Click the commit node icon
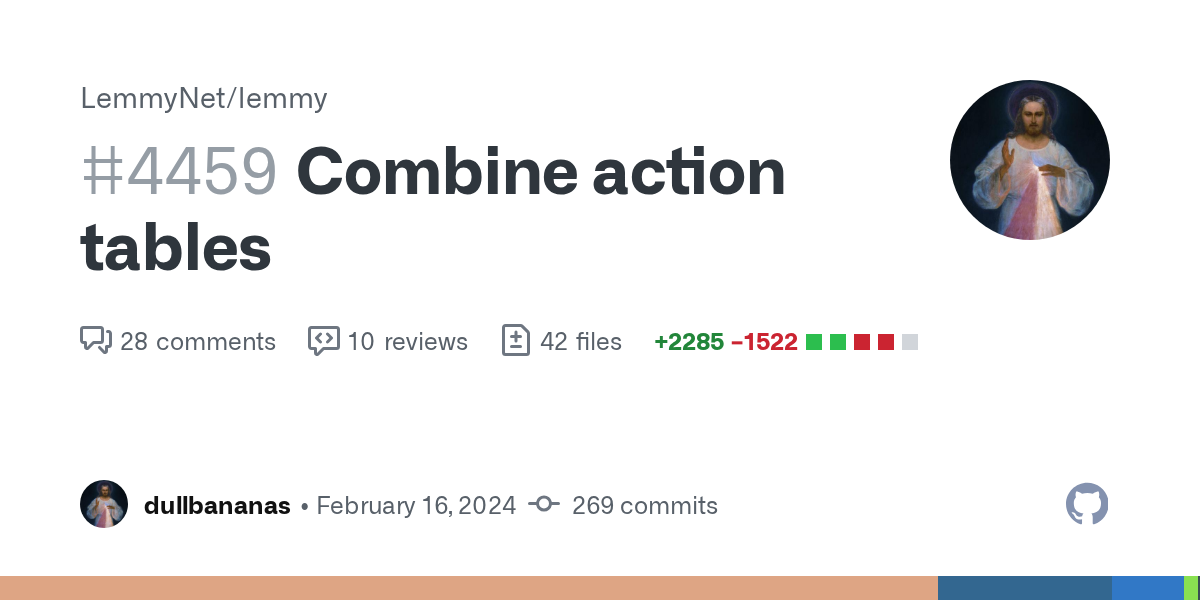The height and width of the screenshot is (600, 1200). (543, 504)
